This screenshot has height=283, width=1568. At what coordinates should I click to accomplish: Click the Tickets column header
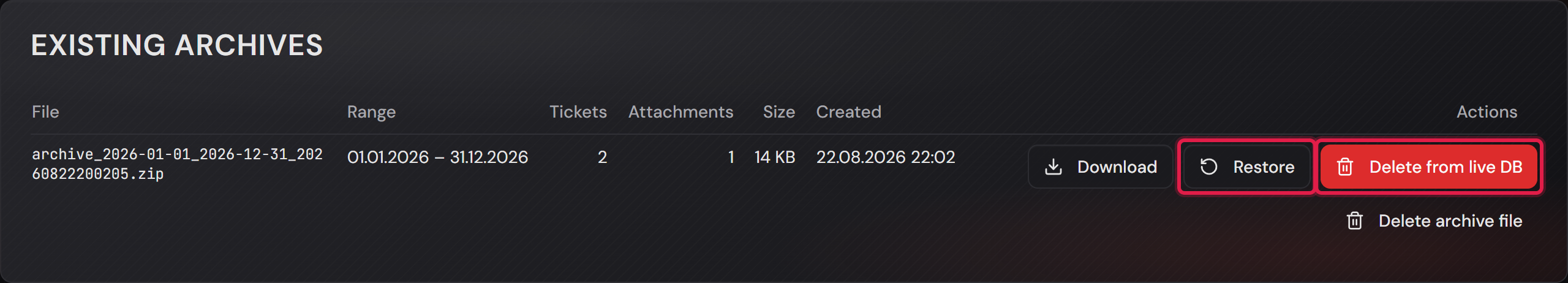point(578,111)
